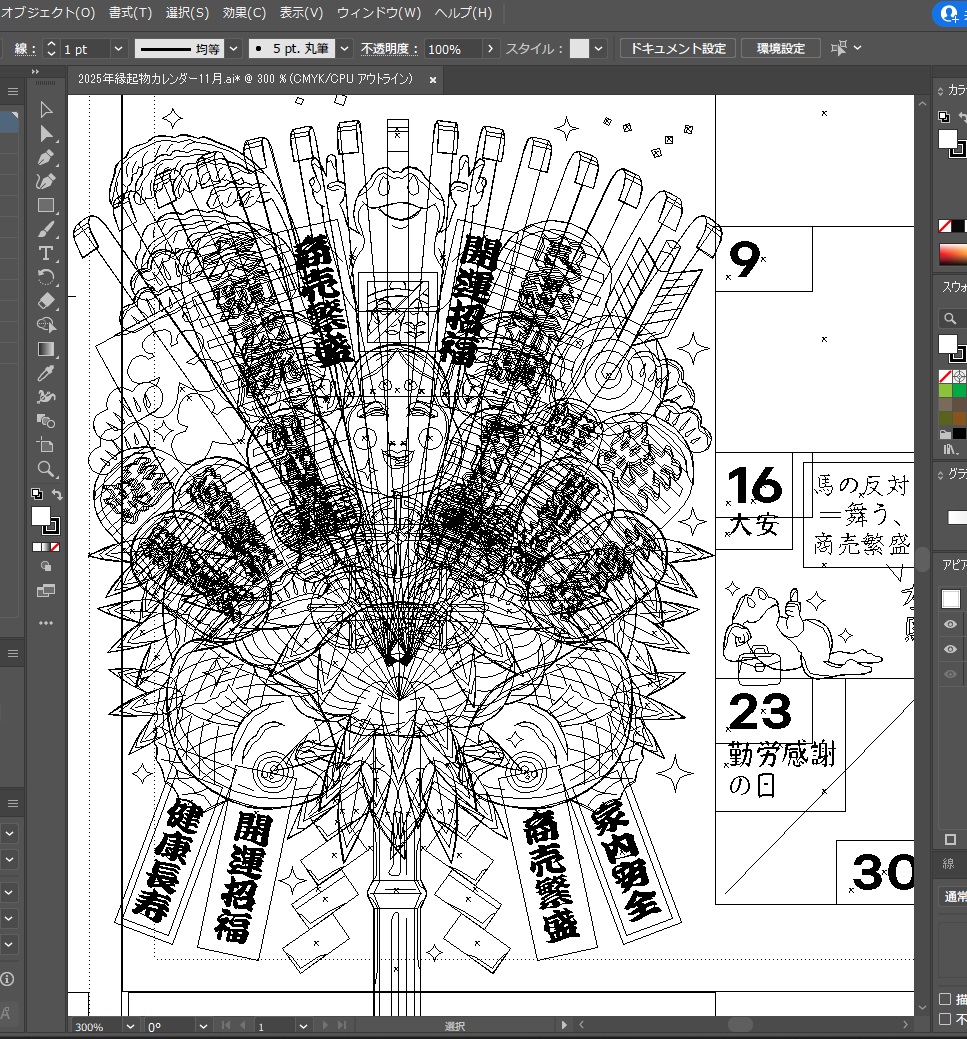This screenshot has height=1039, width=967.
Task: Toggle second eye icon in Appearance panel
Action: pos(950,649)
